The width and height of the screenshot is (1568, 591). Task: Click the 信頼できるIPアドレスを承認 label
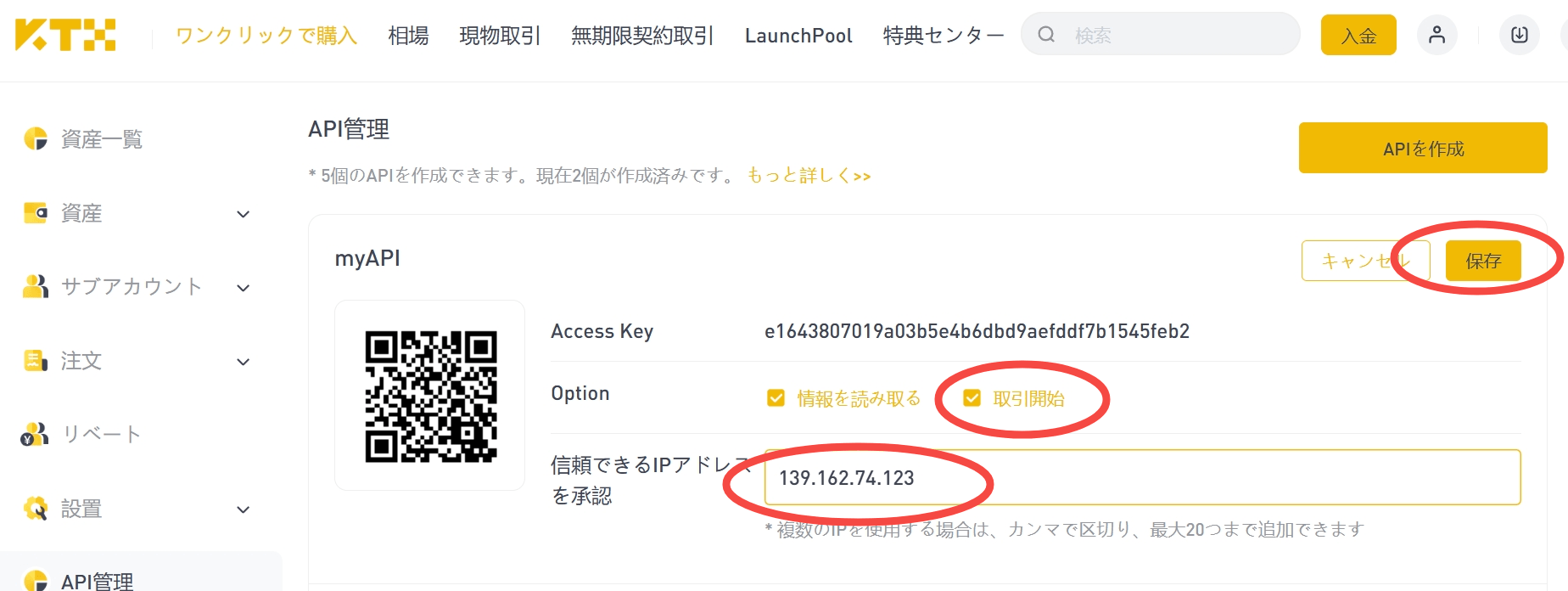652,480
